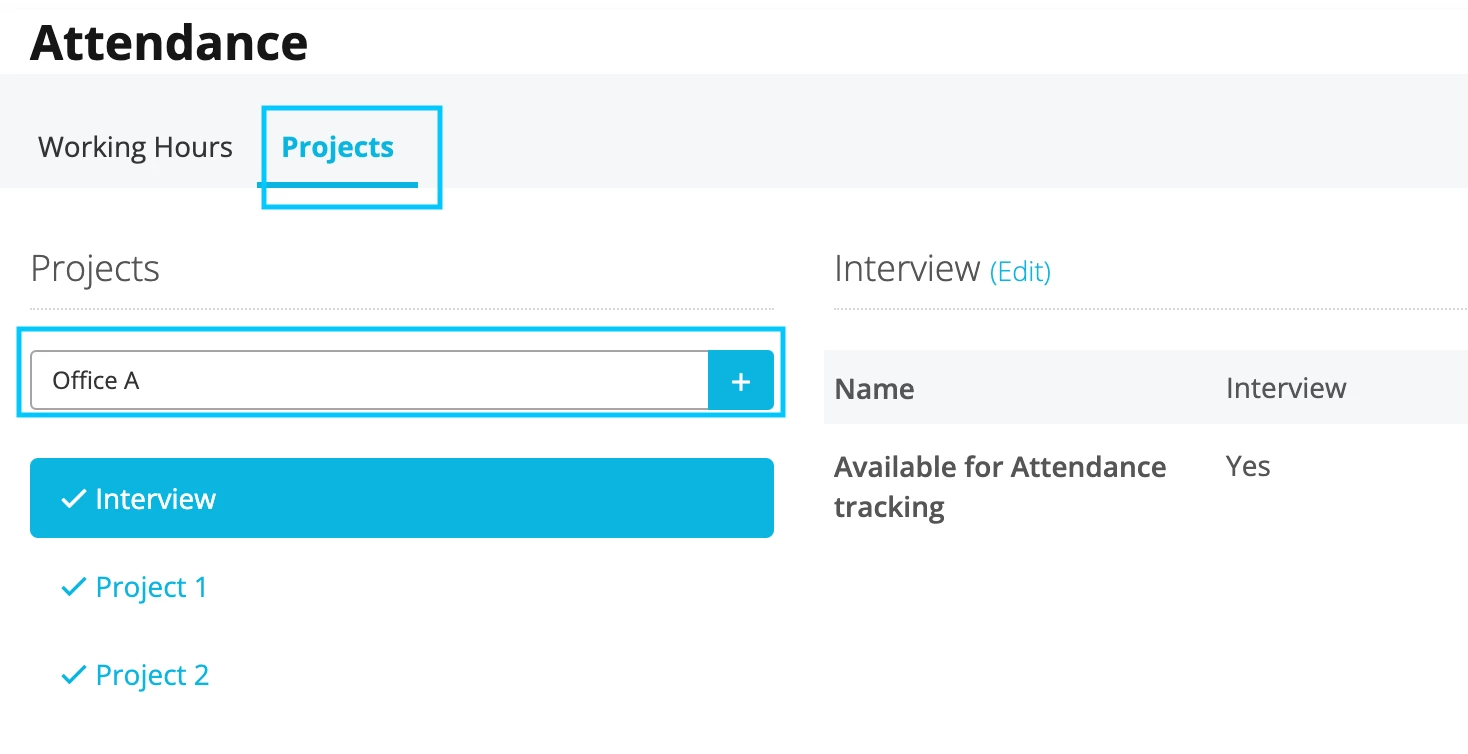This screenshot has width=1468, height=754.
Task: Click the Project 1 link text
Action: (151, 587)
